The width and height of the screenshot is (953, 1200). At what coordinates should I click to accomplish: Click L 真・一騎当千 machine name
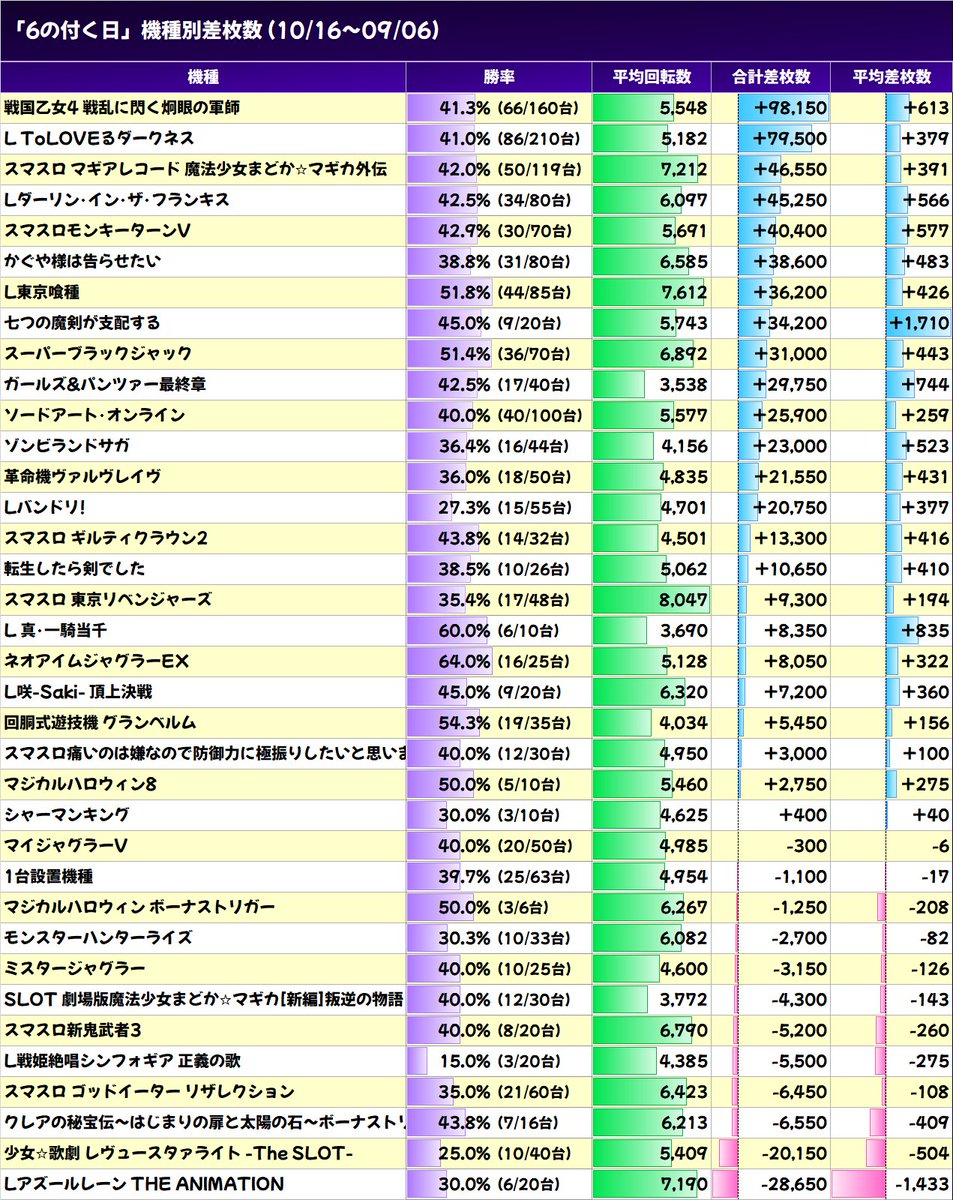(56, 630)
